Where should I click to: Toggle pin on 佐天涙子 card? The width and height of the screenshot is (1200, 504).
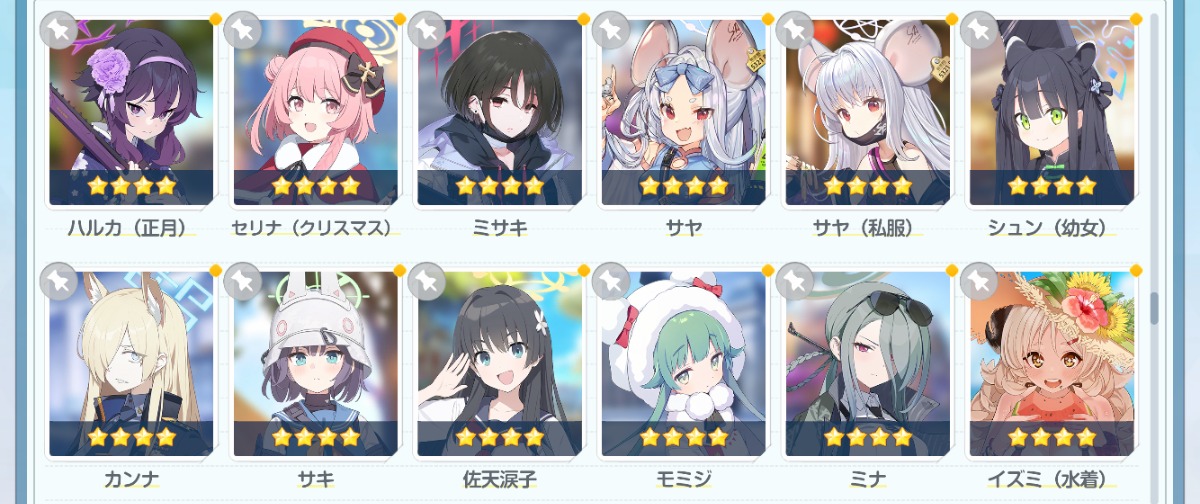(427, 283)
